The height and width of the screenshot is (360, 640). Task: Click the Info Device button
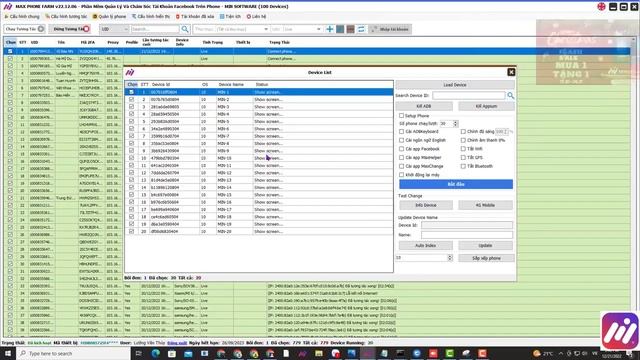(426, 205)
